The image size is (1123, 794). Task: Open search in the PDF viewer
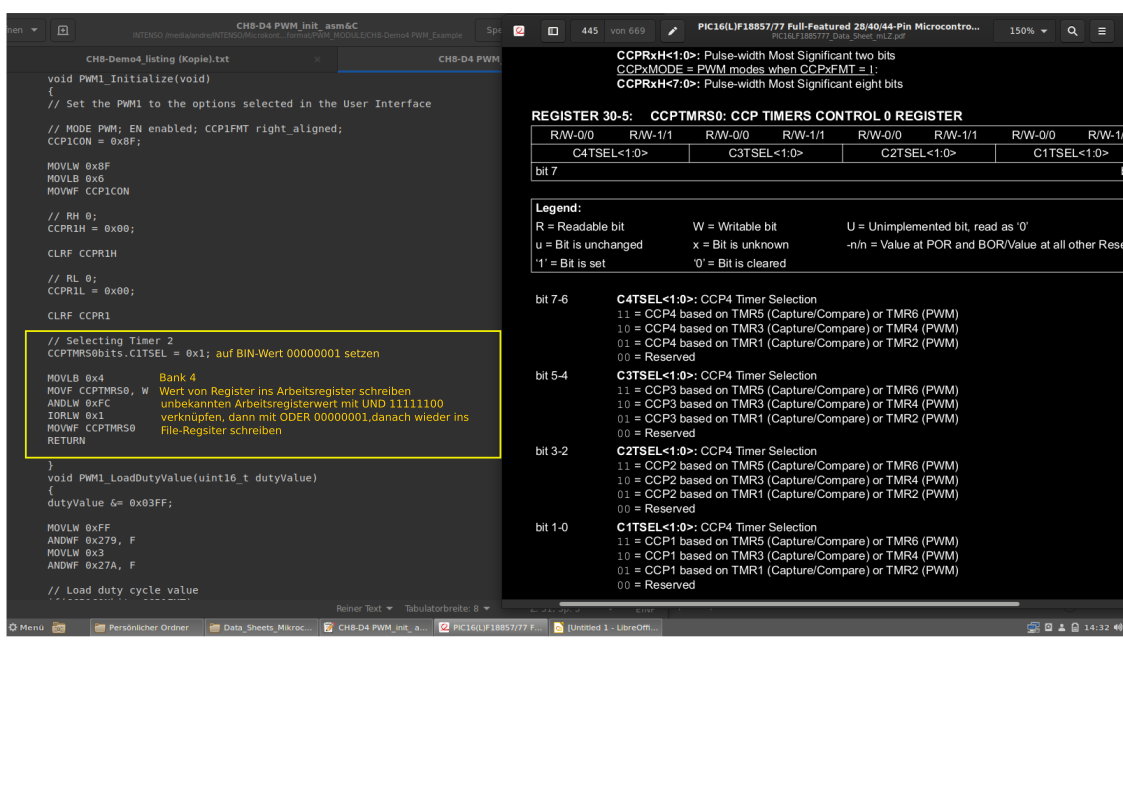click(1072, 31)
